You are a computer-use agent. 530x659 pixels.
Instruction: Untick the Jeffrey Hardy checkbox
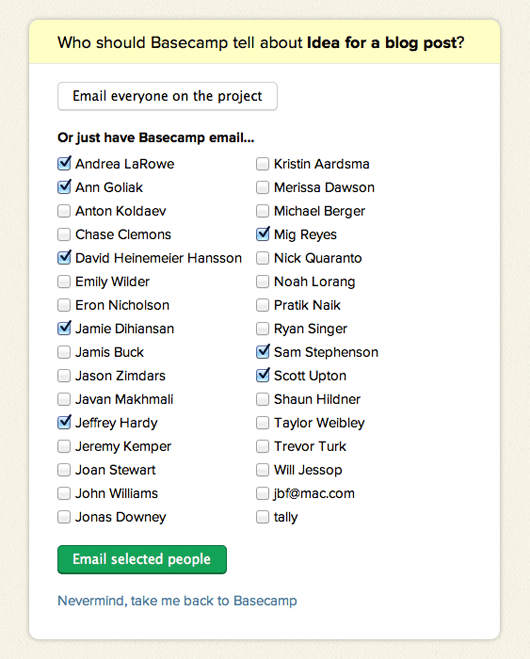click(x=64, y=423)
